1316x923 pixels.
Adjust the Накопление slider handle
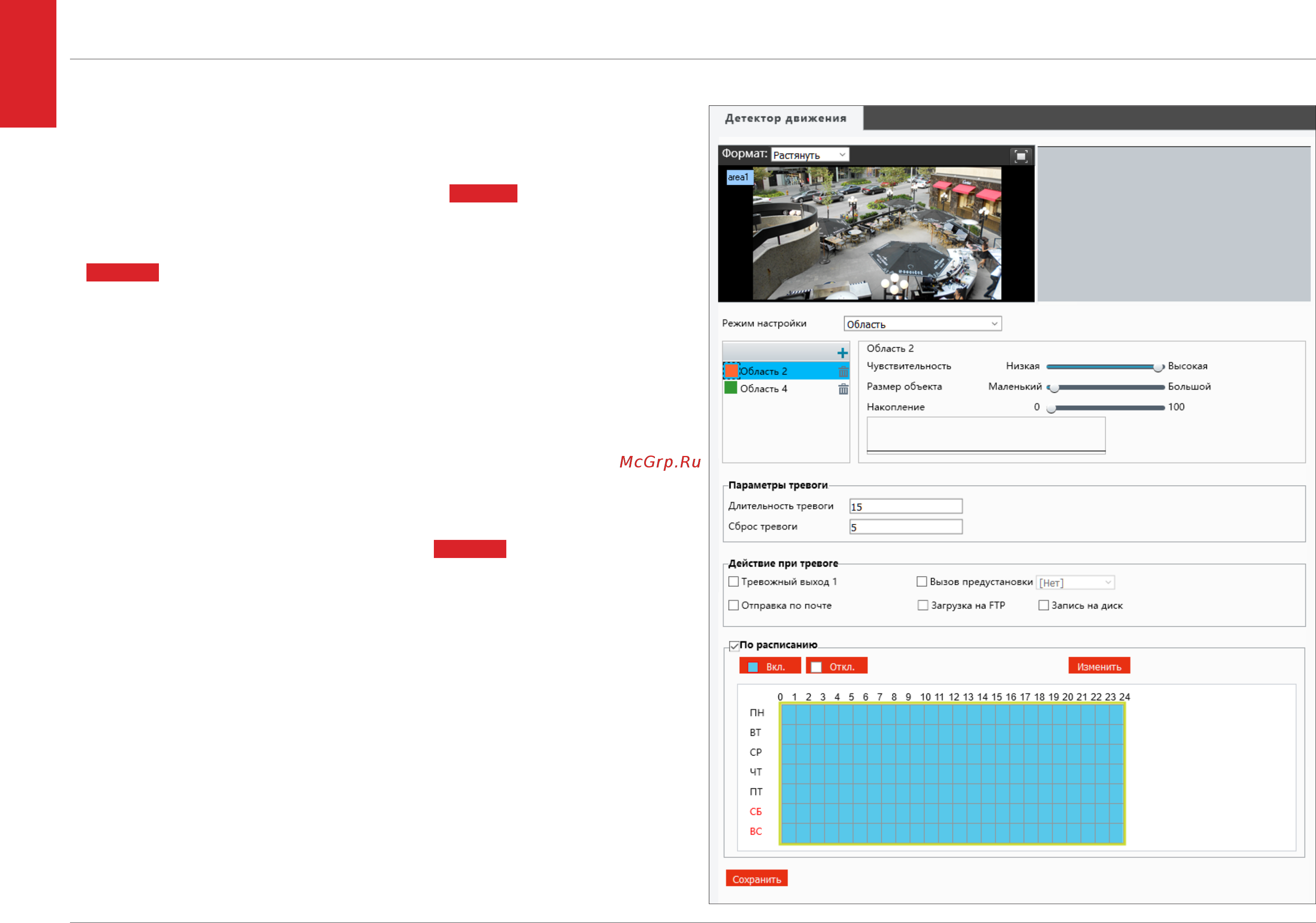1050,408
